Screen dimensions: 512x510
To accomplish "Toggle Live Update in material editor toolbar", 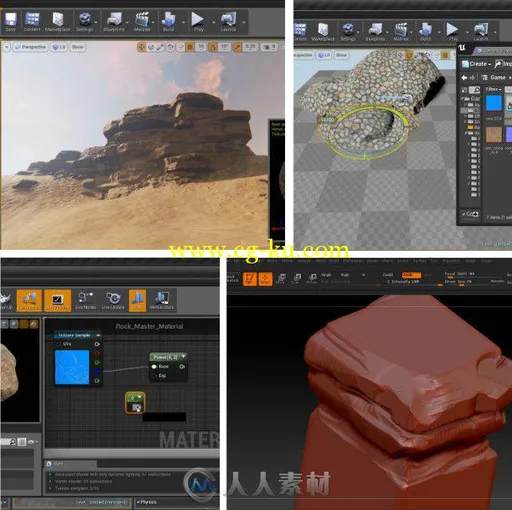I will pyautogui.click(x=113, y=300).
